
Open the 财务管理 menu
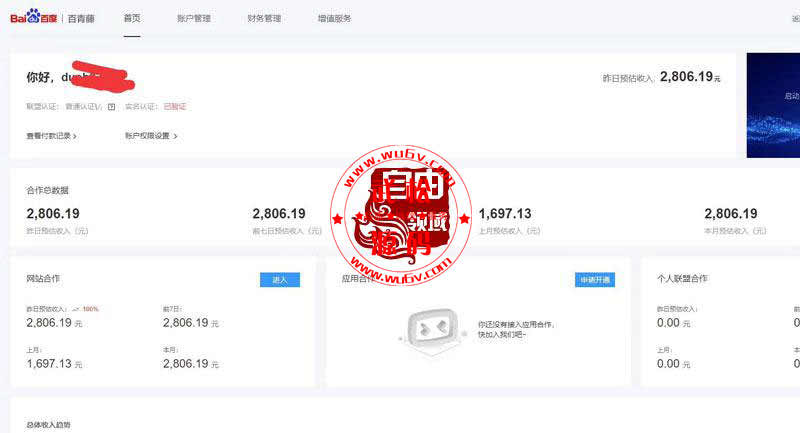coord(264,18)
